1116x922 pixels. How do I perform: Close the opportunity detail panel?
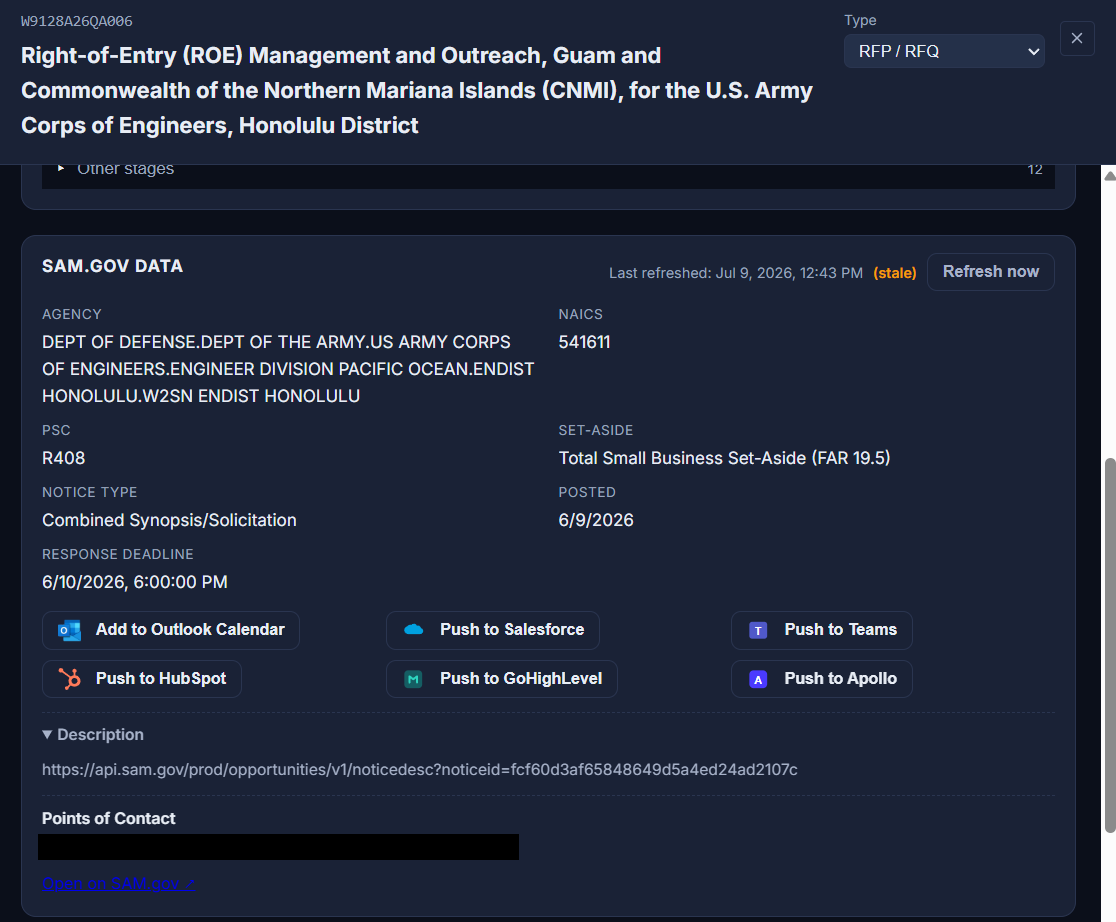[x=1077, y=38]
